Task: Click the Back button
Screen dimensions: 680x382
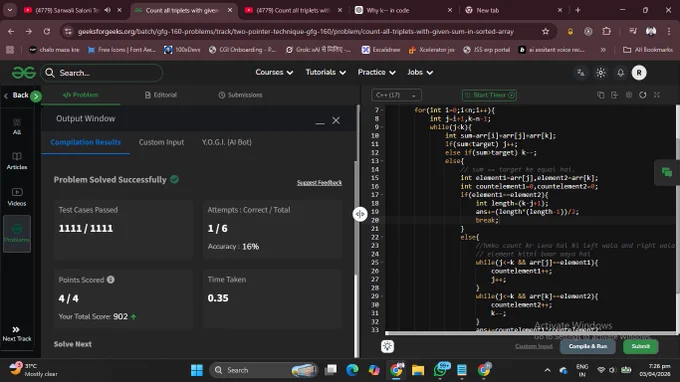Action: point(16,95)
